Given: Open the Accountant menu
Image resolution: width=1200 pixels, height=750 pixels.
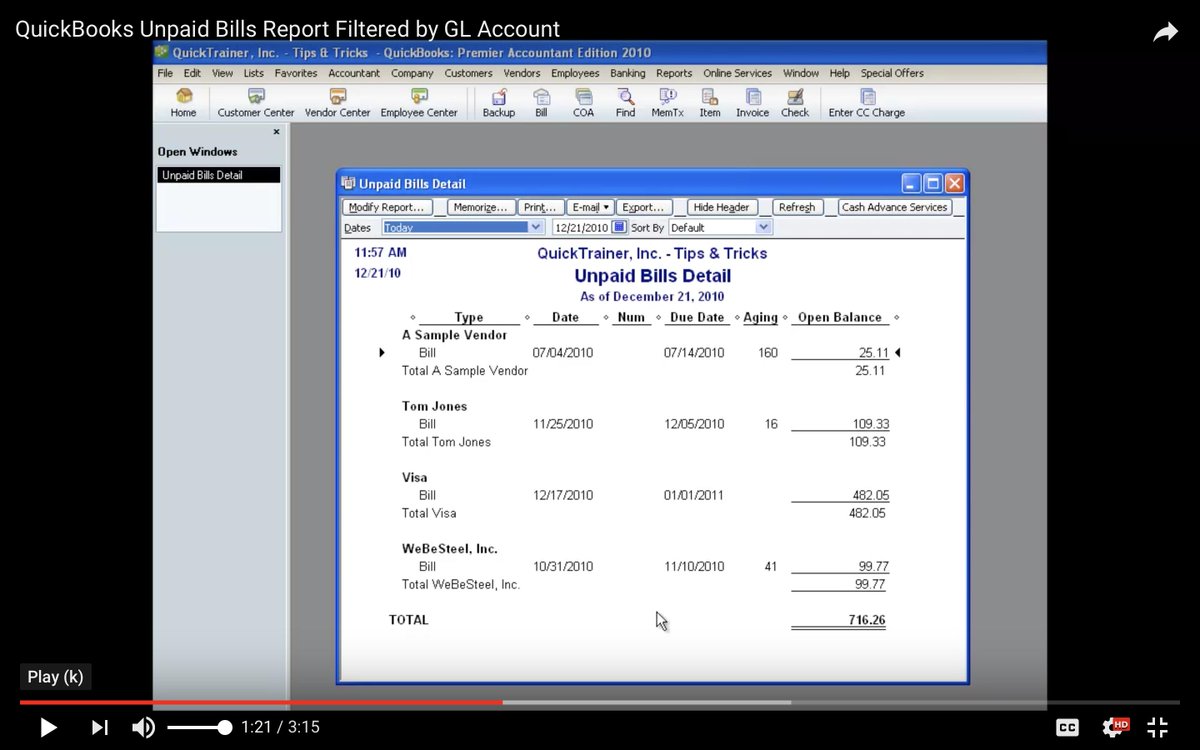Looking at the screenshot, I should [x=354, y=73].
